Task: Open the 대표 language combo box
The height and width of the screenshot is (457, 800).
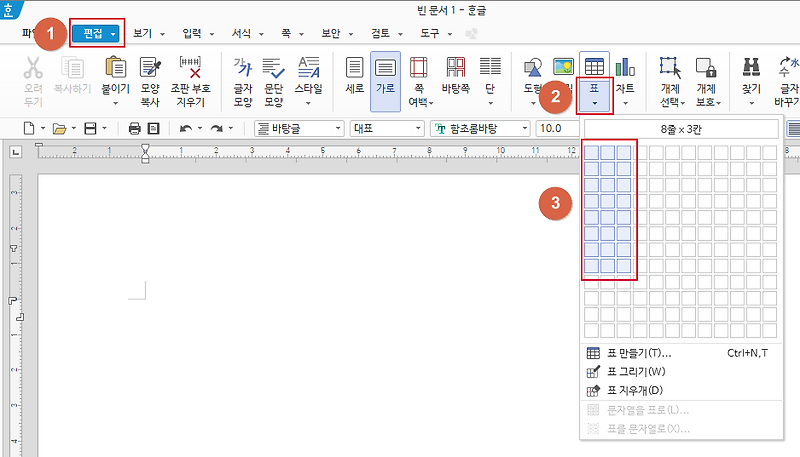Action: pos(387,129)
